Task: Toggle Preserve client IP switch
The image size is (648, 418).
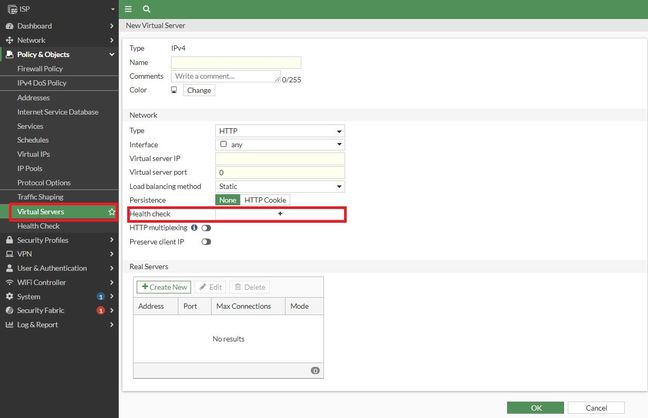Action: coord(206,242)
